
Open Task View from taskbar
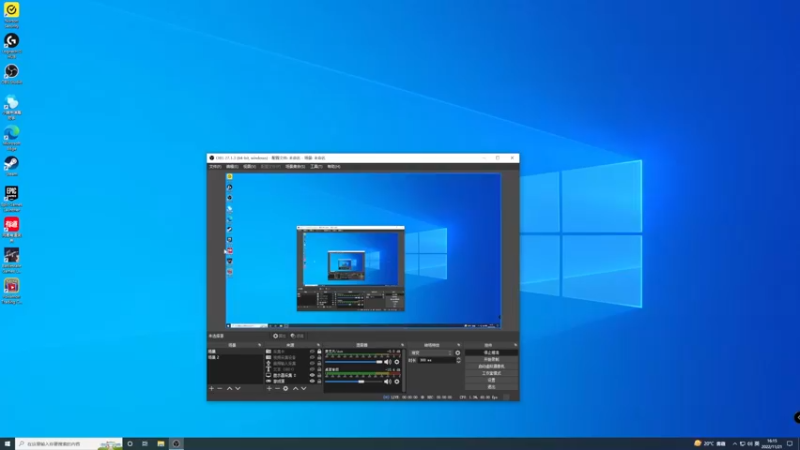[145, 444]
